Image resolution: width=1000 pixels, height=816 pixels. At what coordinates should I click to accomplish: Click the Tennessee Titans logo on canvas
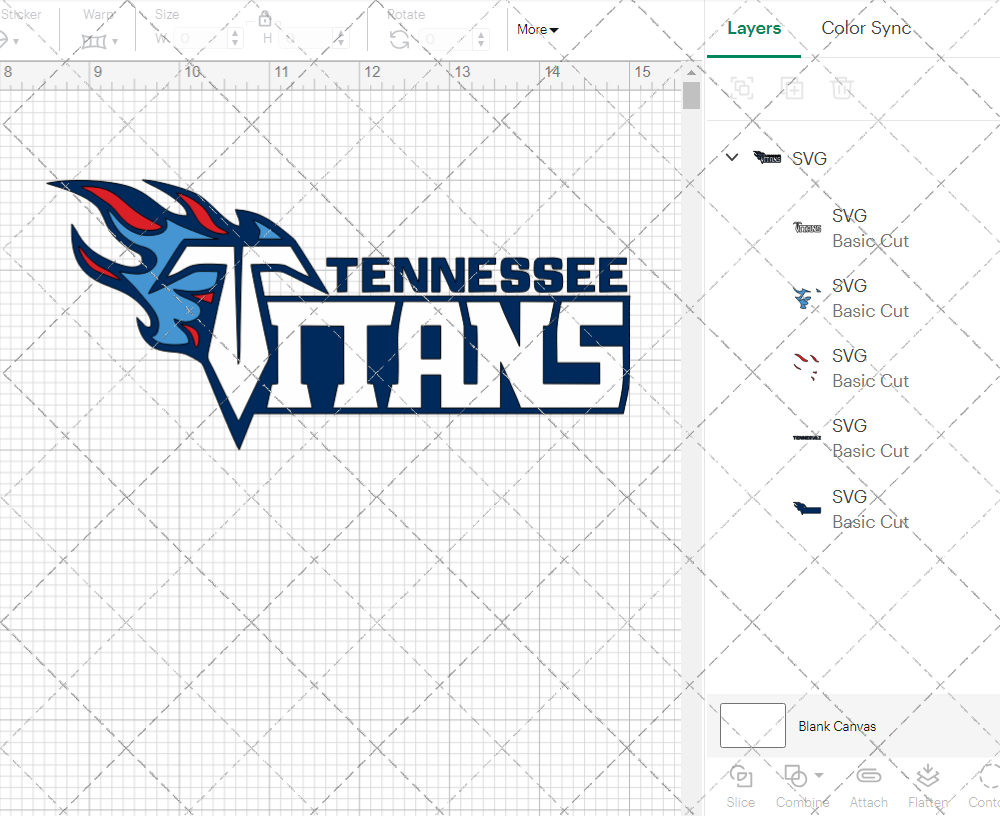[339, 314]
